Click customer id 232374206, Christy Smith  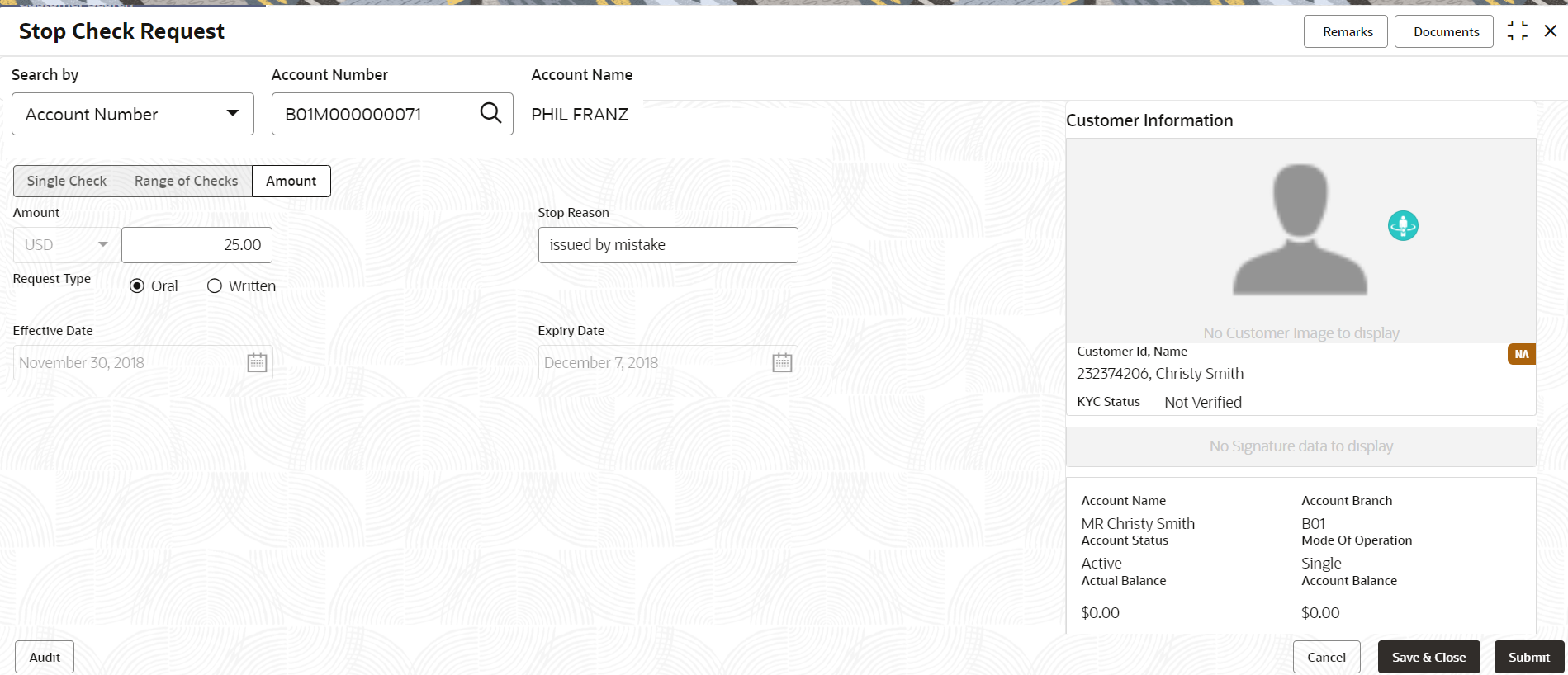click(1160, 374)
